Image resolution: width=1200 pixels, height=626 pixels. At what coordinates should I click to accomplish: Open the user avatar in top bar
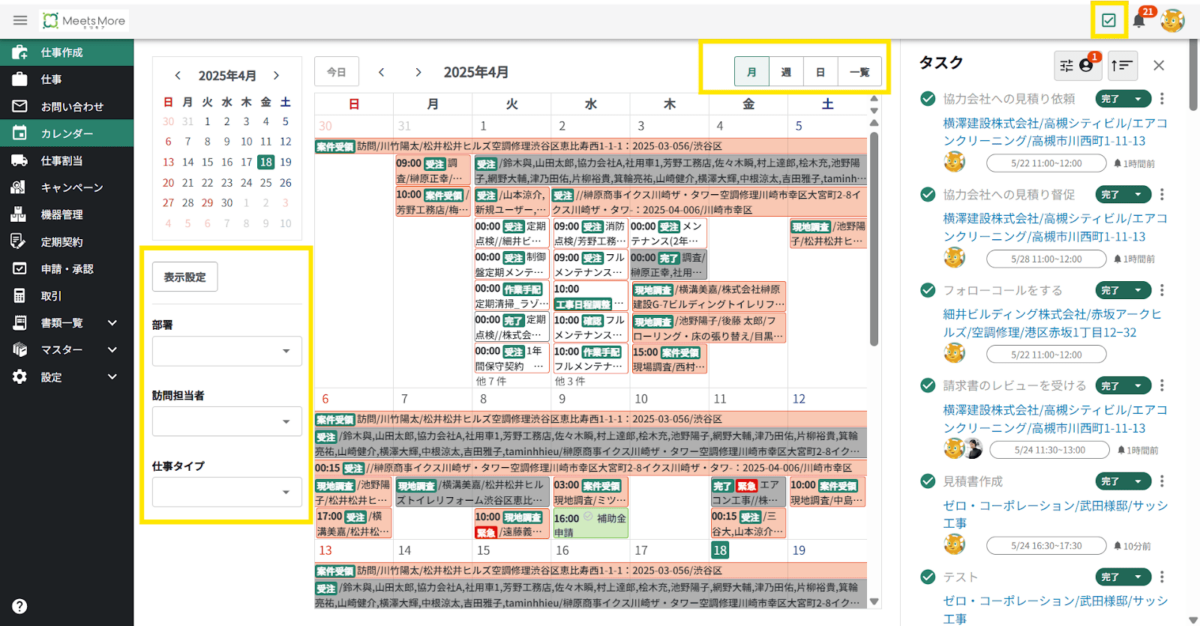click(x=1172, y=20)
